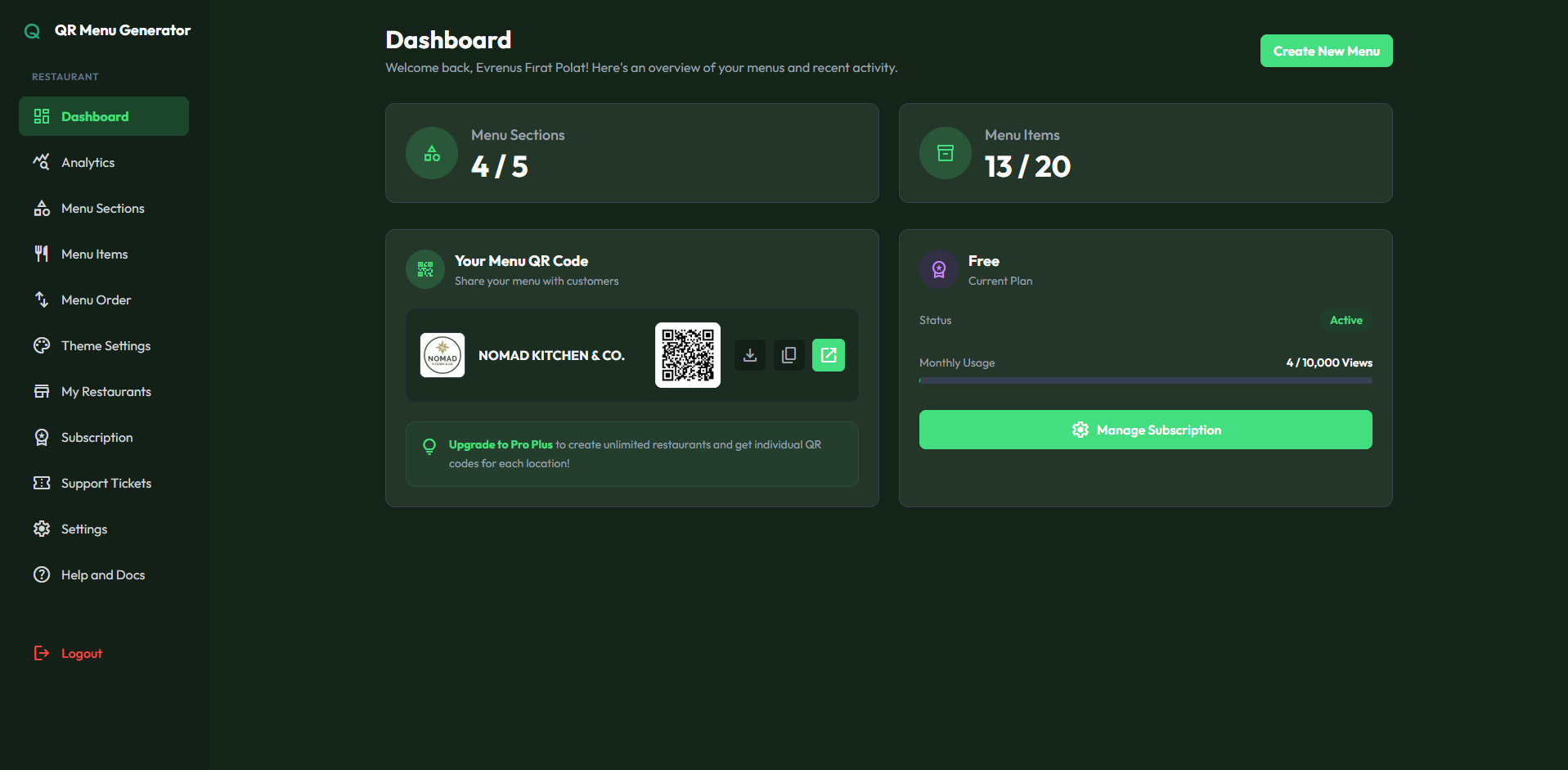1568x770 pixels.
Task: Download the menu QR code
Action: 749,354
